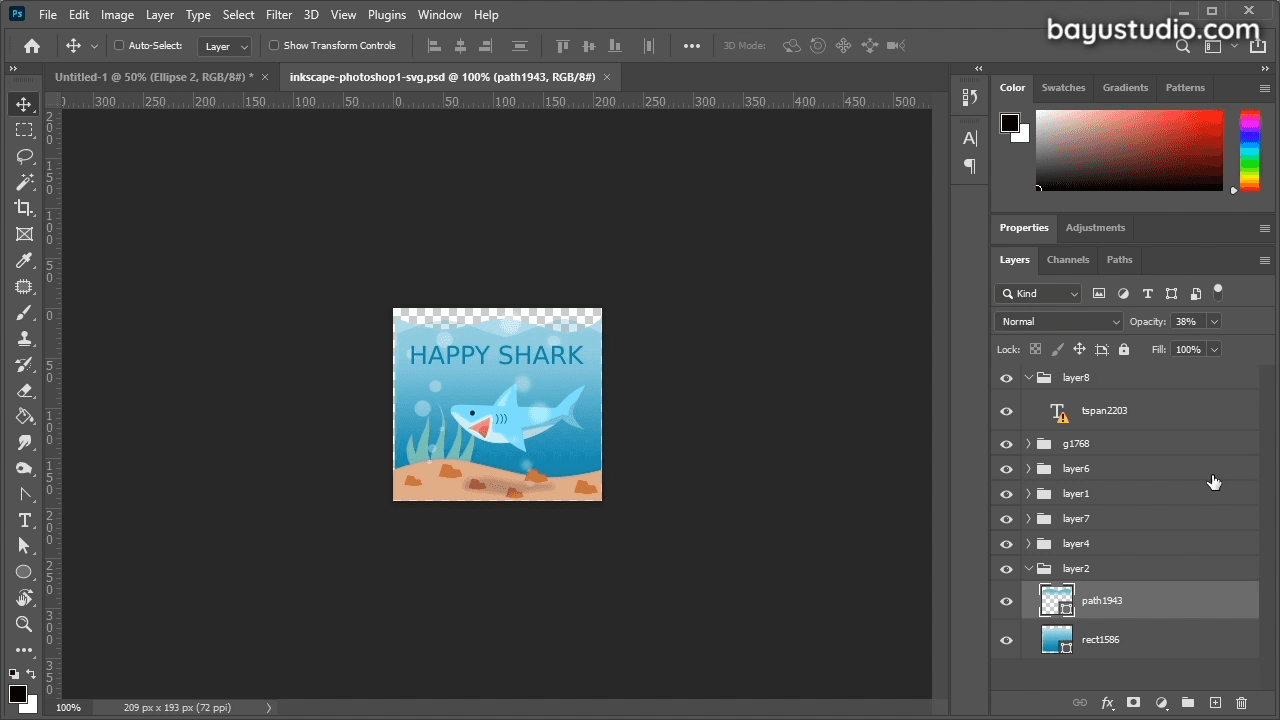Screen dimensions: 1280x720
Task: Create a new layer icon
Action: tap(1215, 703)
